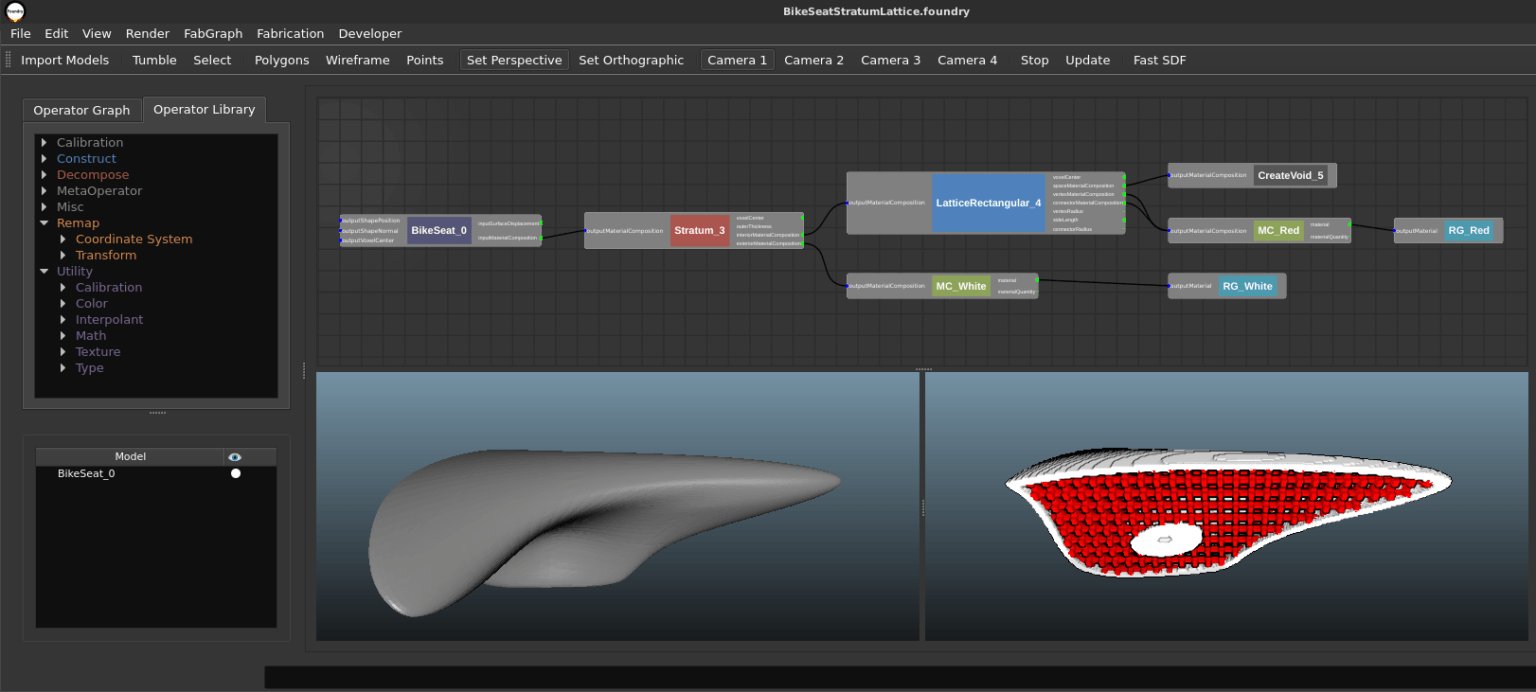Select the LatticeRectangular_4 node
The width and height of the screenshot is (1536, 692).
[x=989, y=202]
